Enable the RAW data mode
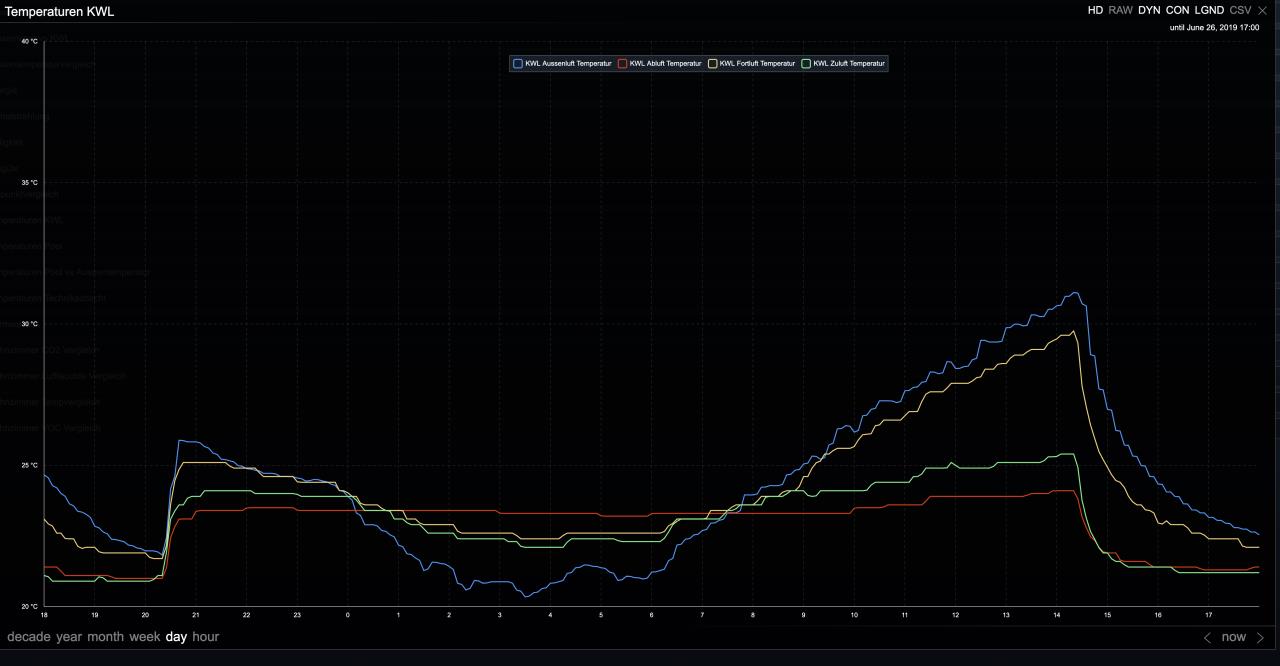 click(1120, 10)
